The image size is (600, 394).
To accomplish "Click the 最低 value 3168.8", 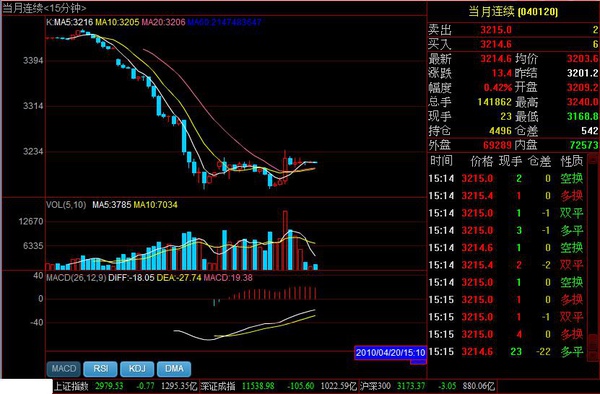I will (x=582, y=116).
